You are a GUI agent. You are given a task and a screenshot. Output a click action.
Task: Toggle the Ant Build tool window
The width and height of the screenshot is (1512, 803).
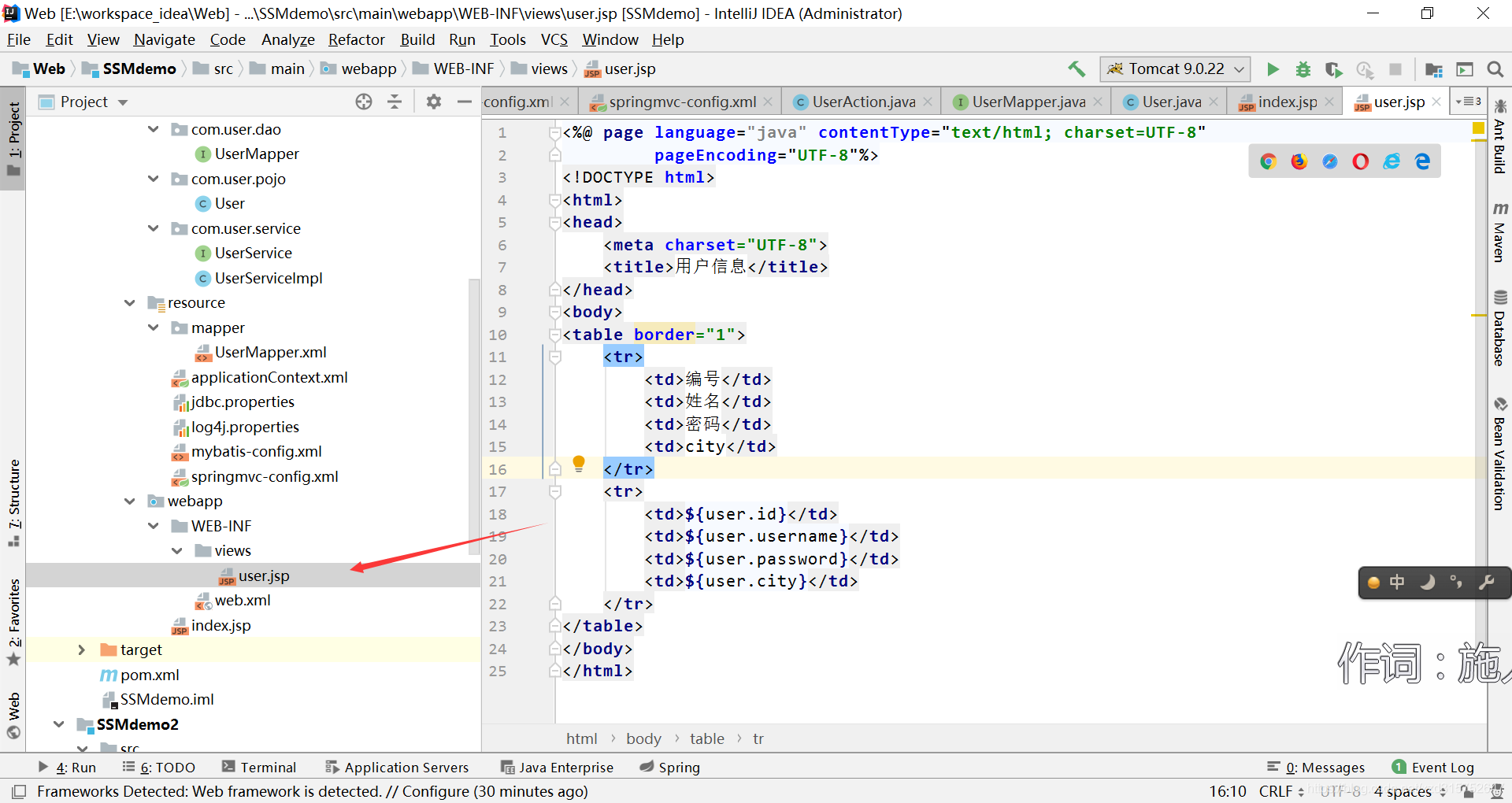(1500, 136)
